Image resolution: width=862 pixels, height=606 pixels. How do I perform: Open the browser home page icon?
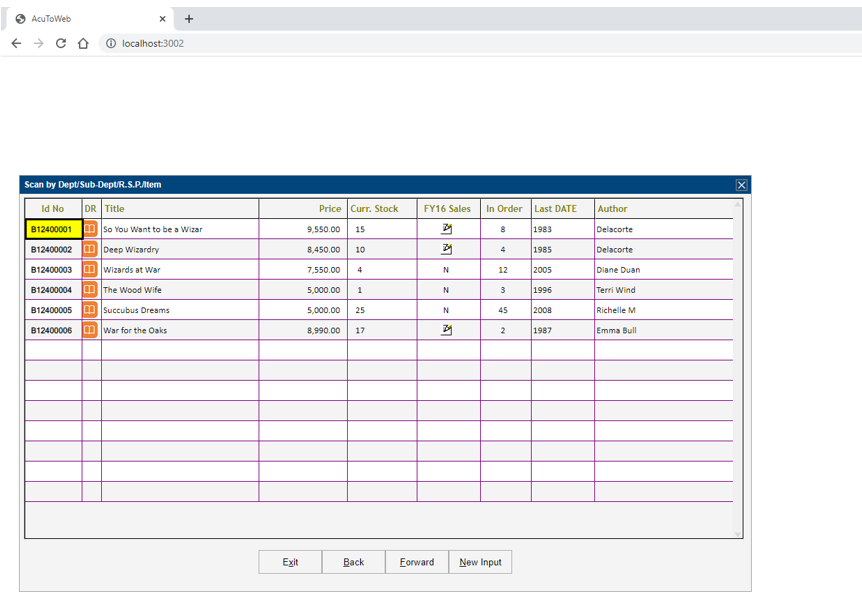84,44
